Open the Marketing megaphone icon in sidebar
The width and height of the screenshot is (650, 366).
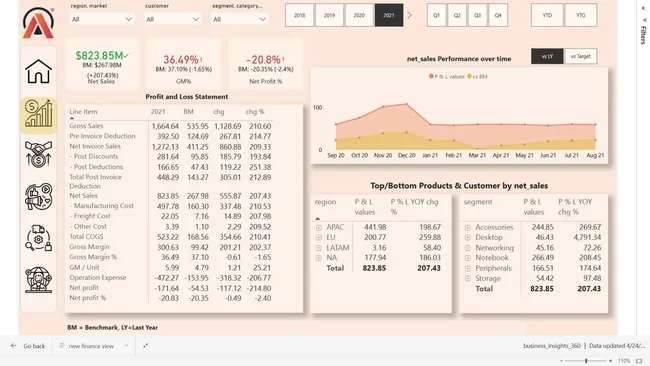click(x=39, y=196)
